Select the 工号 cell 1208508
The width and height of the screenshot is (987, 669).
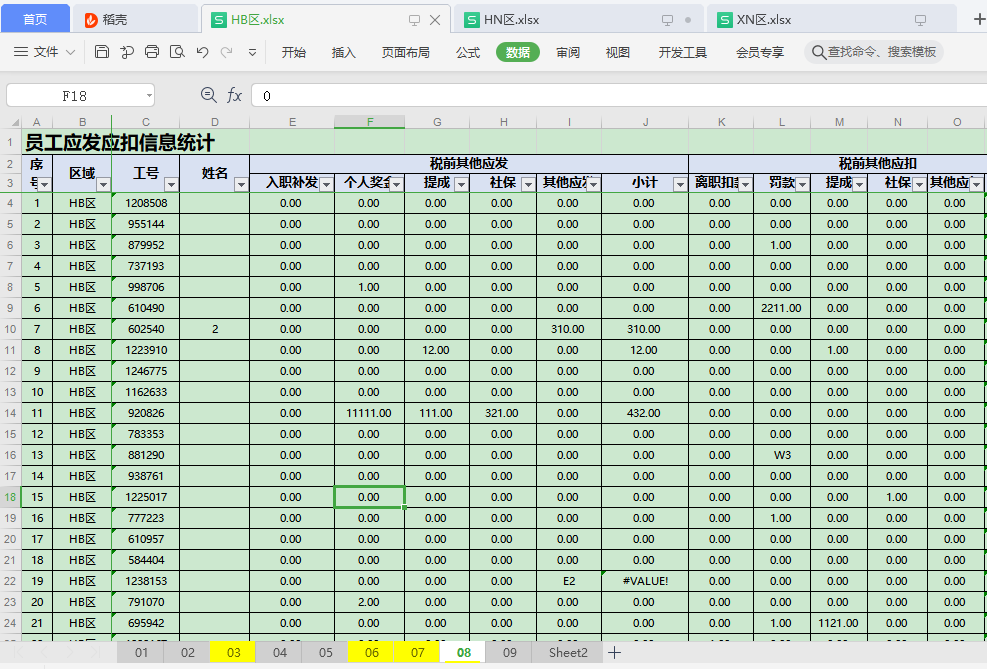pyautogui.click(x=145, y=203)
